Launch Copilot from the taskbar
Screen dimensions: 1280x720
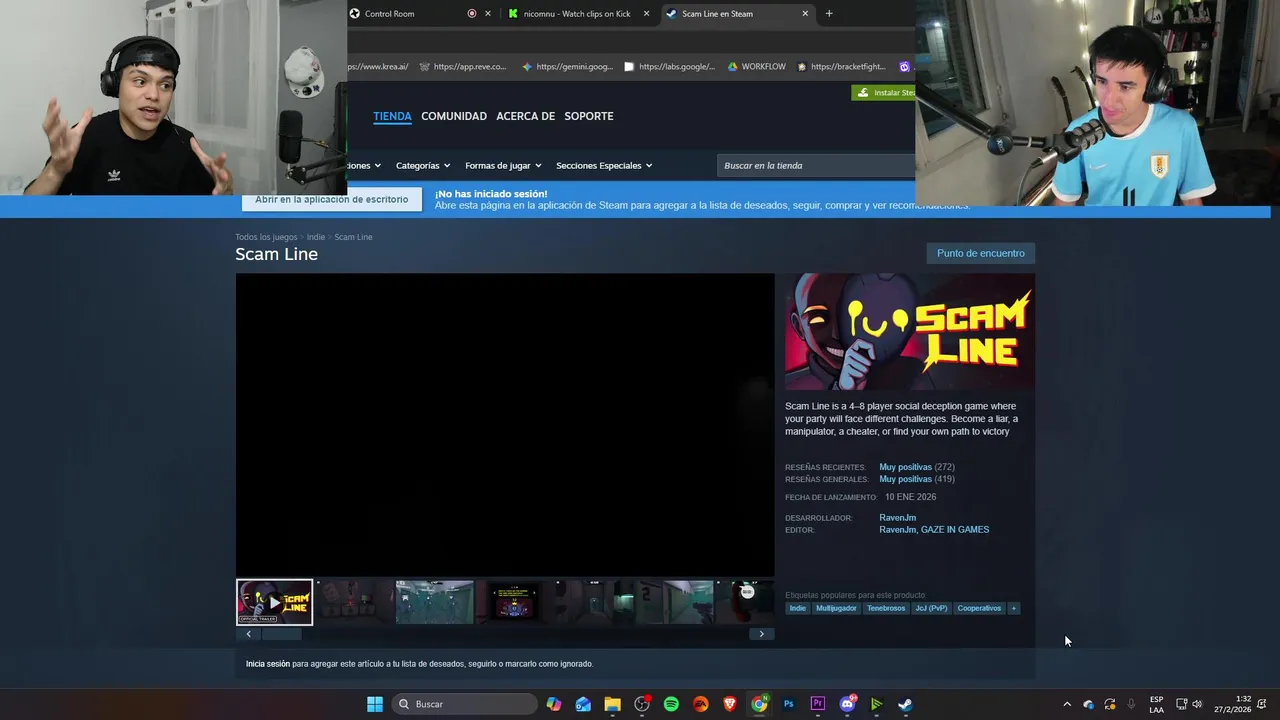point(554,704)
